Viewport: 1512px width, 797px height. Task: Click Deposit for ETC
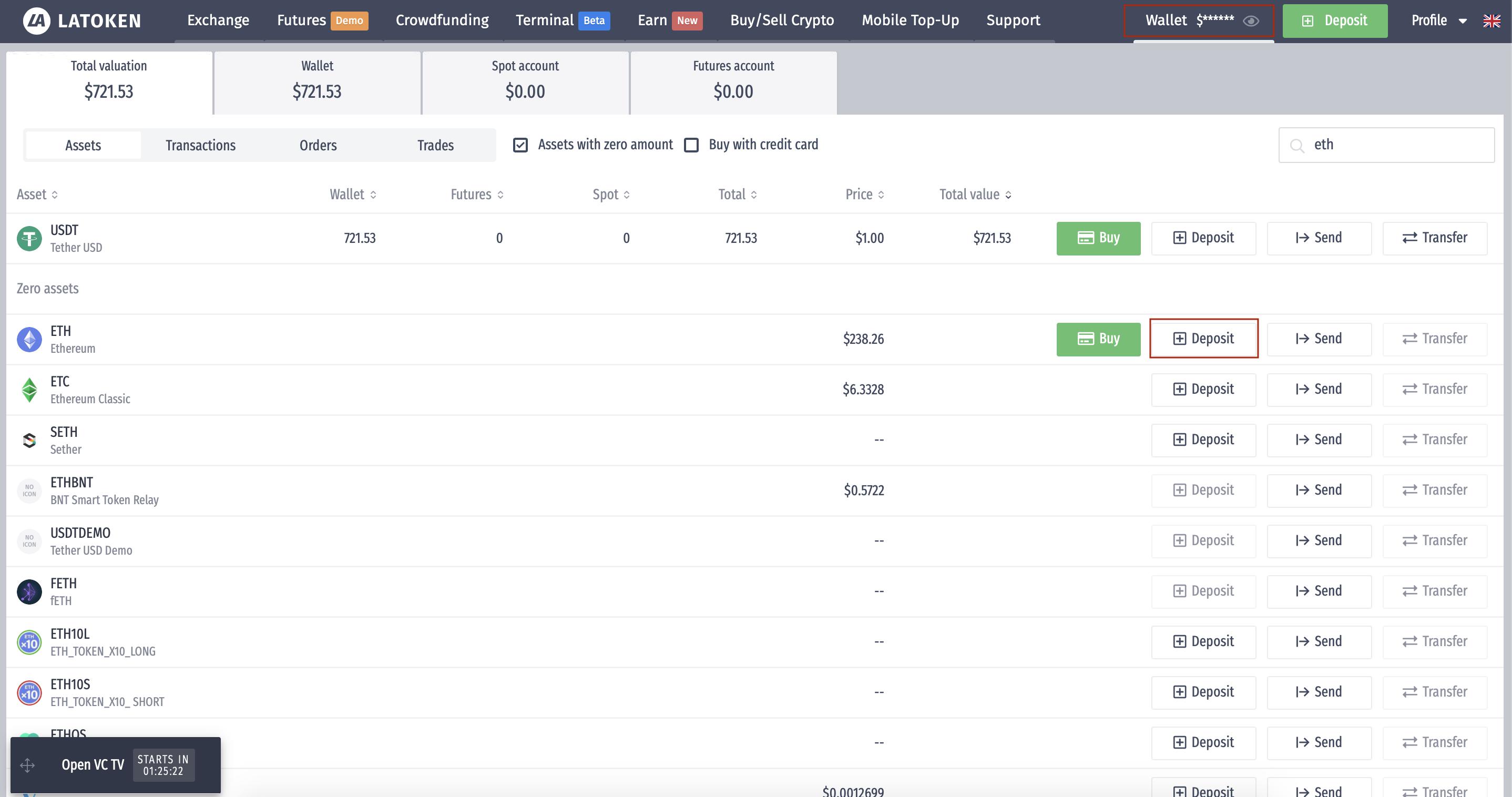[1203, 390]
